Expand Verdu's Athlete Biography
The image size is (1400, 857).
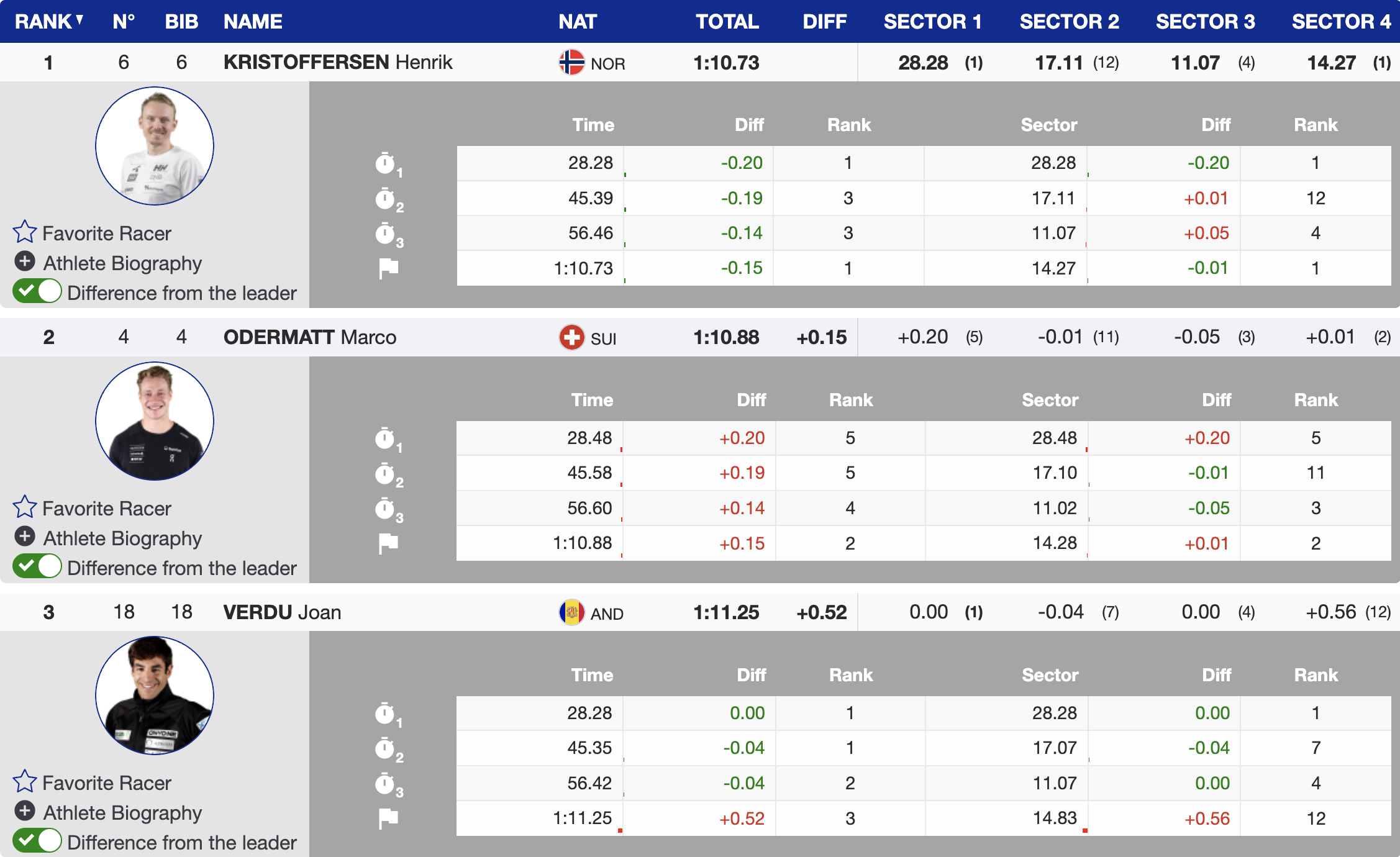click(x=25, y=811)
